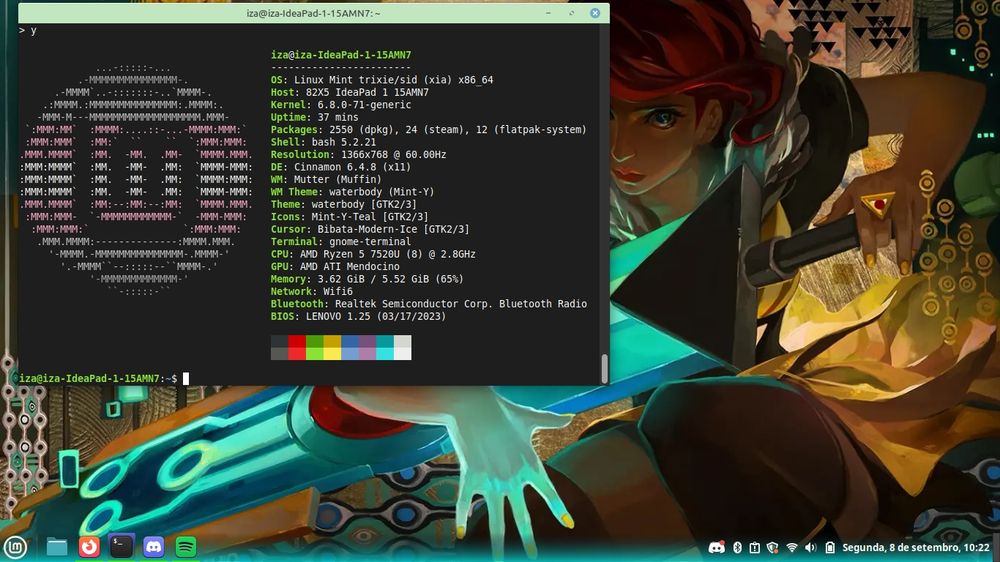Click the 'BIOS: LENOVO 1.25' line
Viewport: 1000px width, 562px height.
(x=358, y=316)
